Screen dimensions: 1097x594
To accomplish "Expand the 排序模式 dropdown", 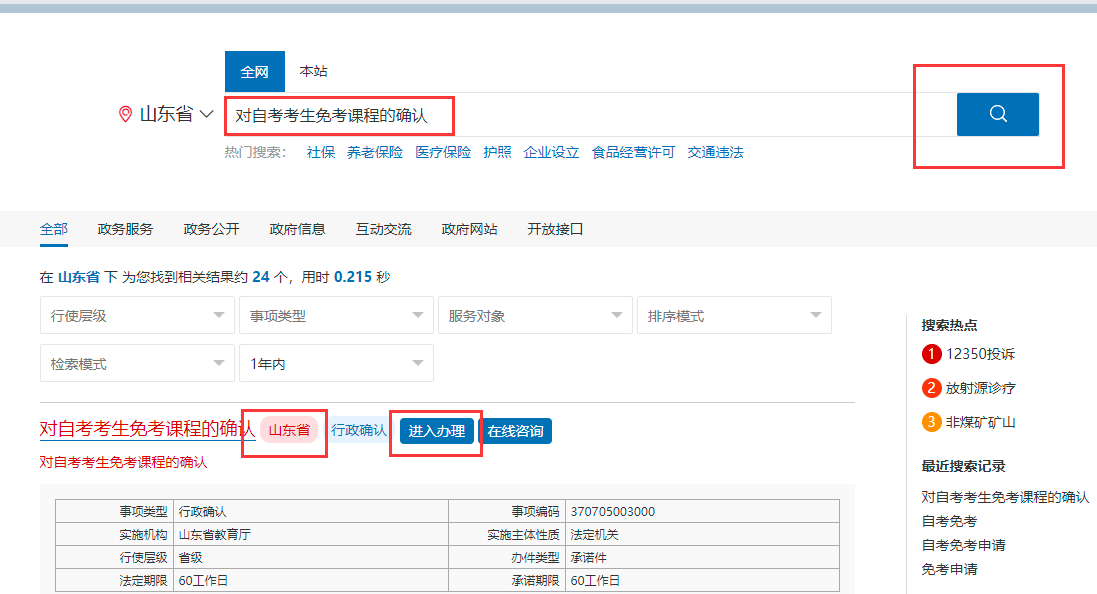I will tap(733, 316).
